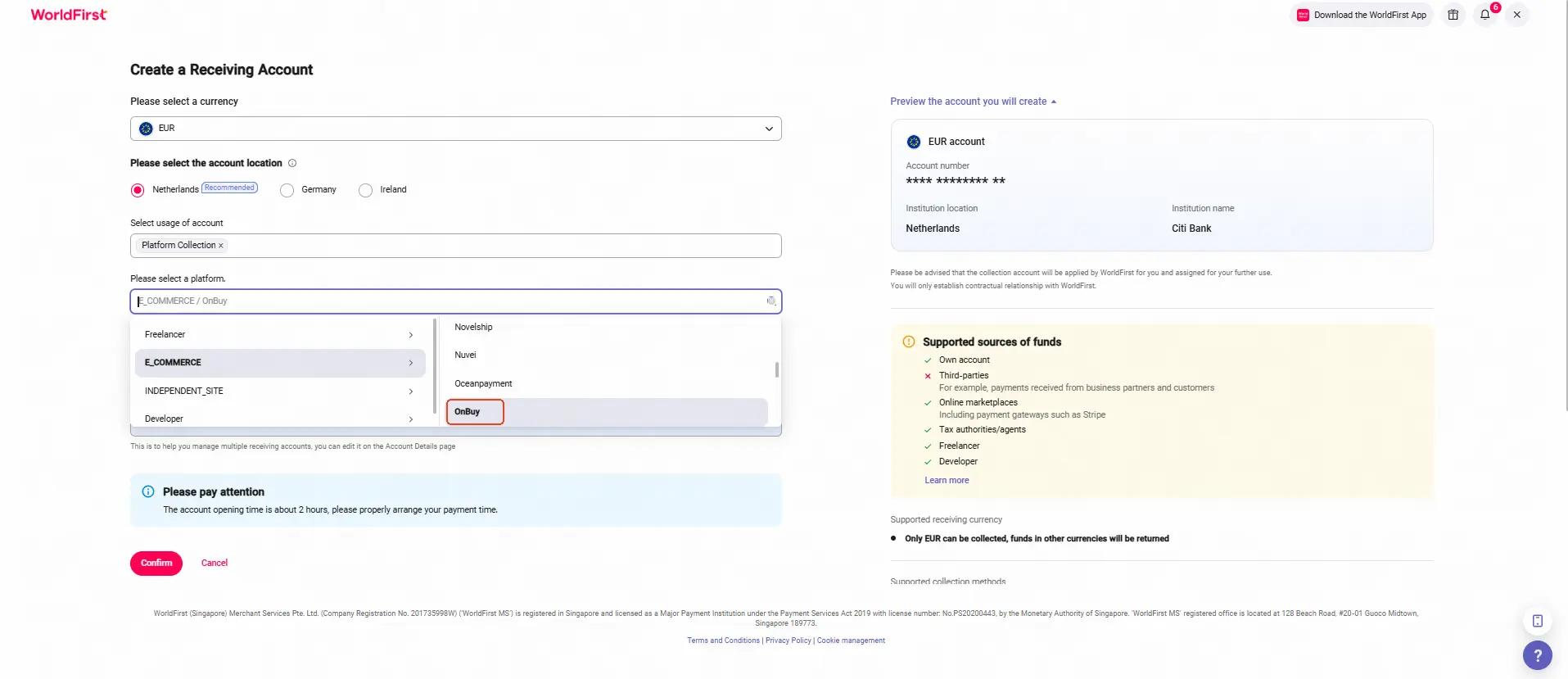Viewport: 1568px width, 679px height.
Task: Click the platform list scrollbar
Action: [x=776, y=369]
